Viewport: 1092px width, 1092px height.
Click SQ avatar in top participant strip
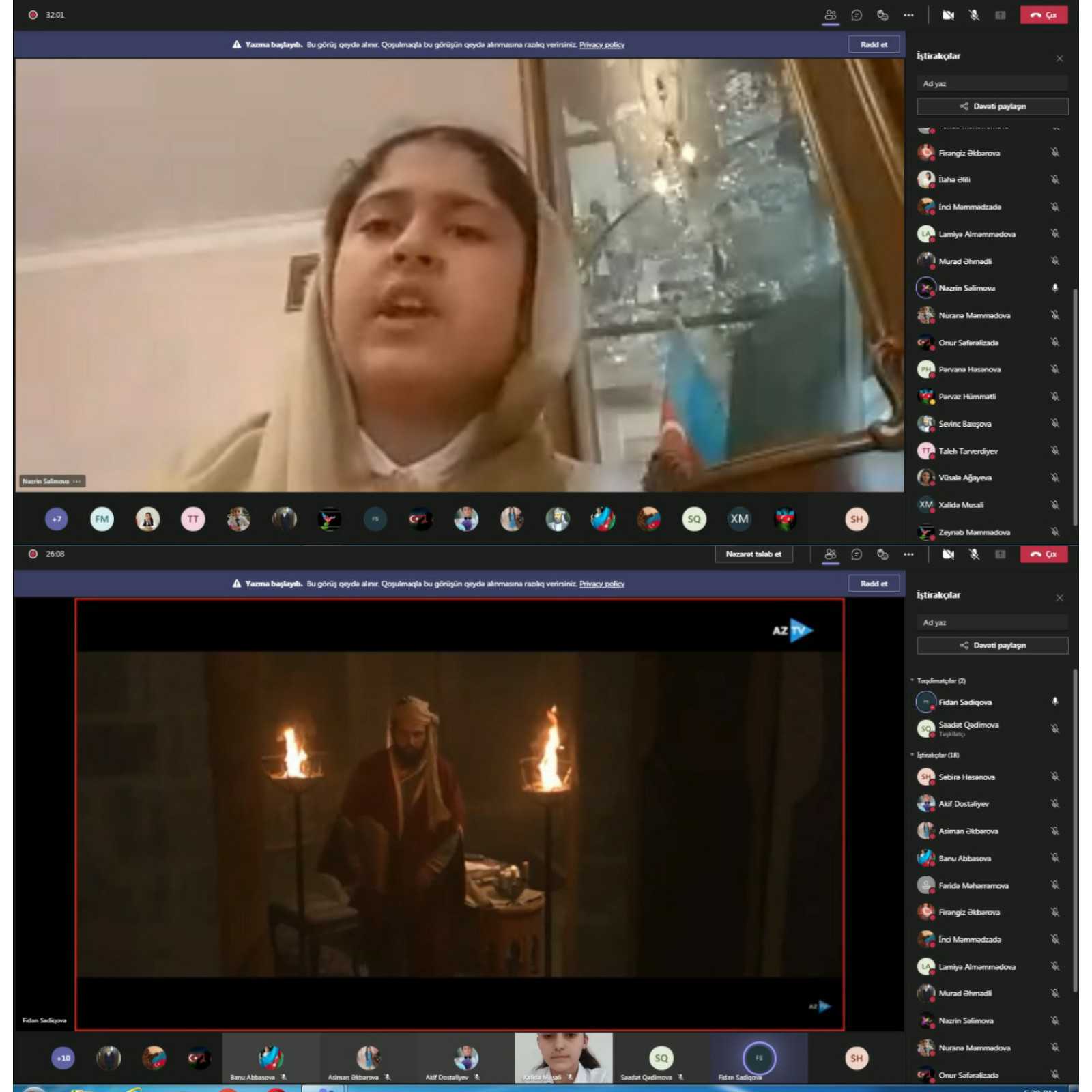(693, 519)
